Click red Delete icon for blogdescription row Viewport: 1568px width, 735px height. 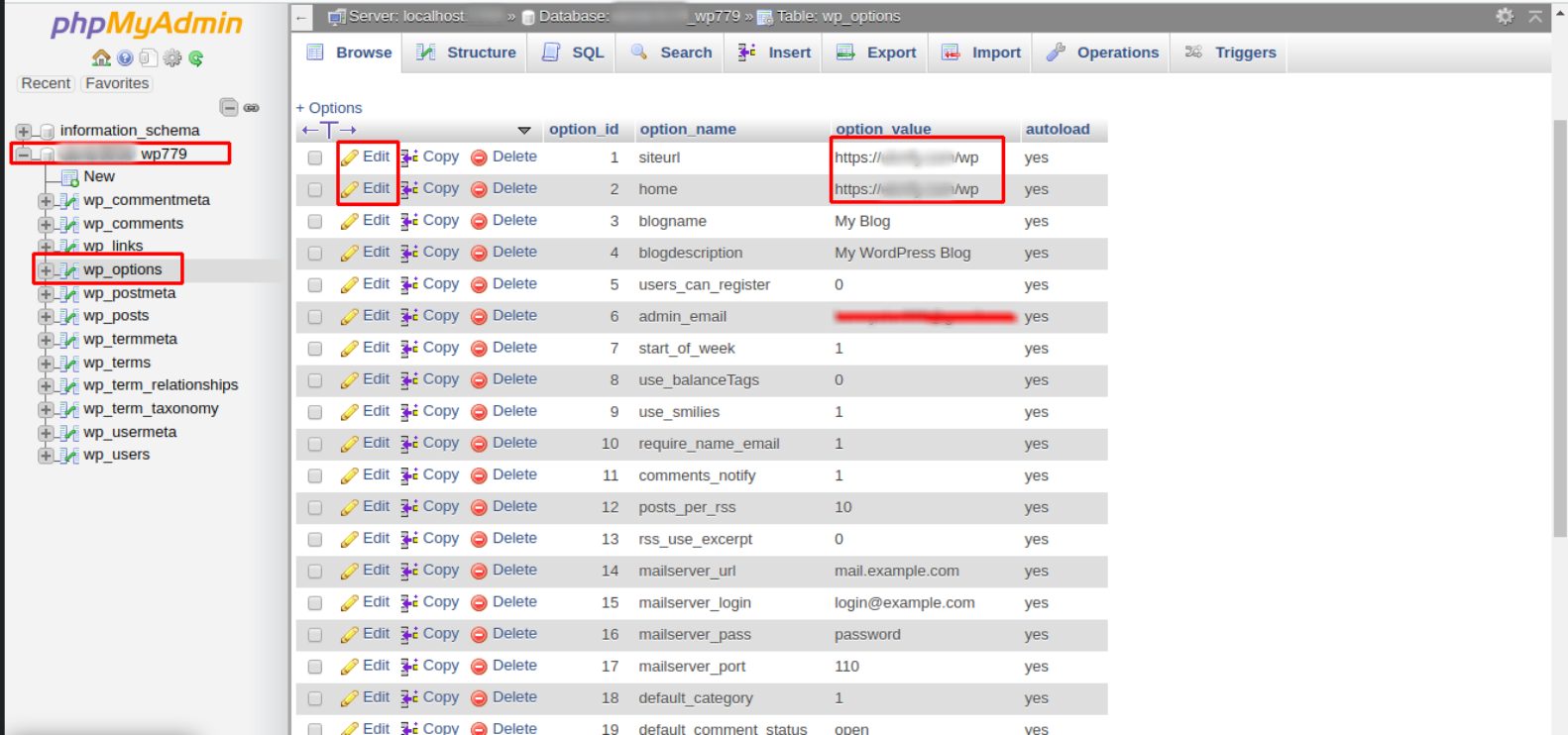(479, 253)
